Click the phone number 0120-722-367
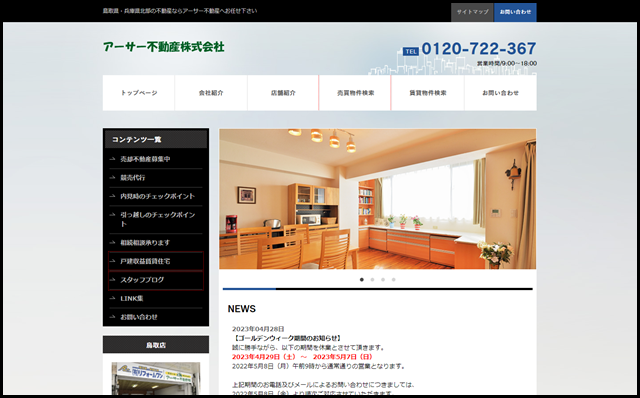 click(479, 49)
